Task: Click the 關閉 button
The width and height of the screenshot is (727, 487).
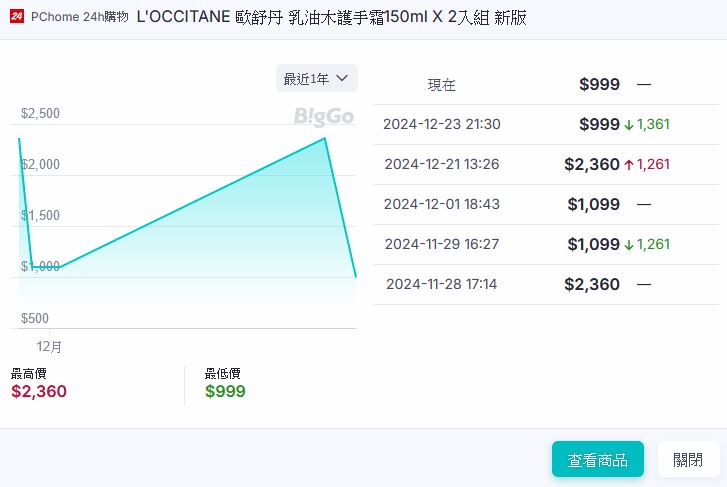Action: click(688, 460)
